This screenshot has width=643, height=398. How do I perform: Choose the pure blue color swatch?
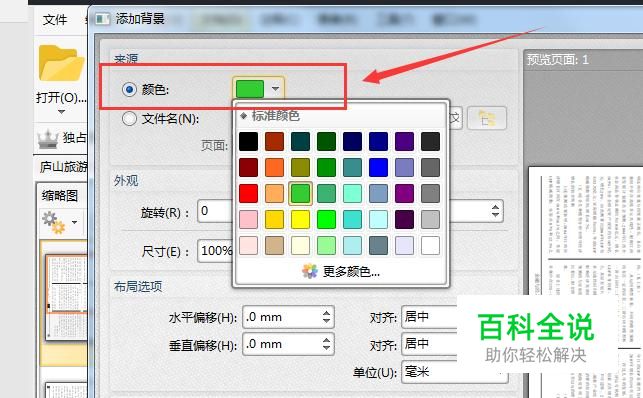click(378, 168)
